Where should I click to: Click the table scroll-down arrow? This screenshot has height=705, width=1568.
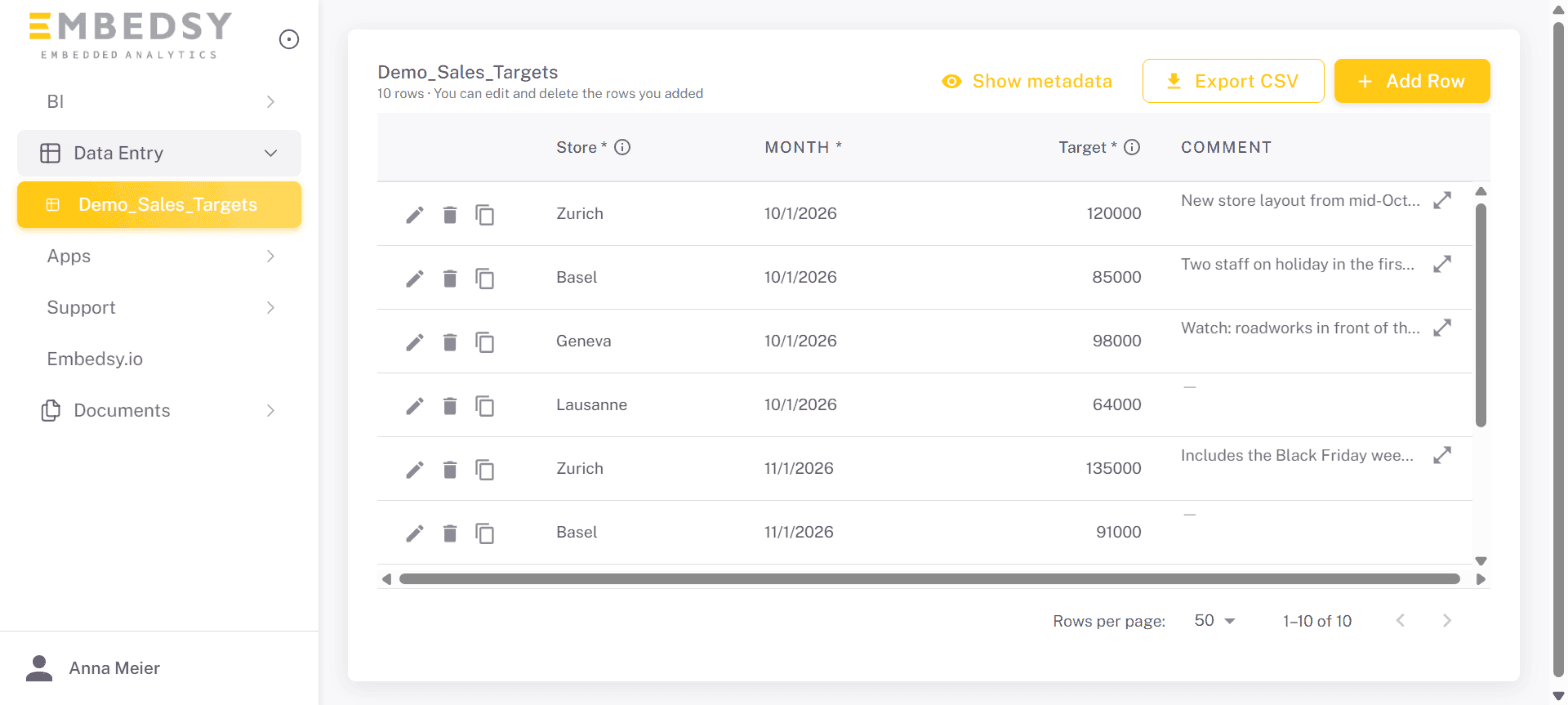tap(1481, 561)
